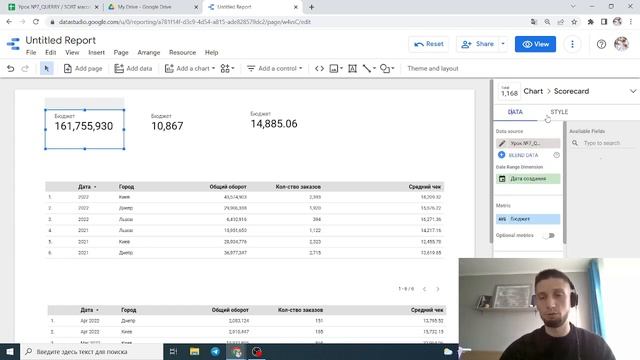Open File Explorer from taskbar

coord(194,351)
